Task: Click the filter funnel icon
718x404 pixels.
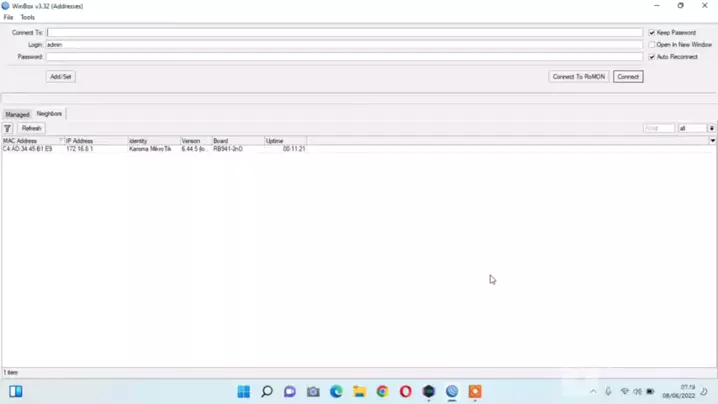Action: 7,128
